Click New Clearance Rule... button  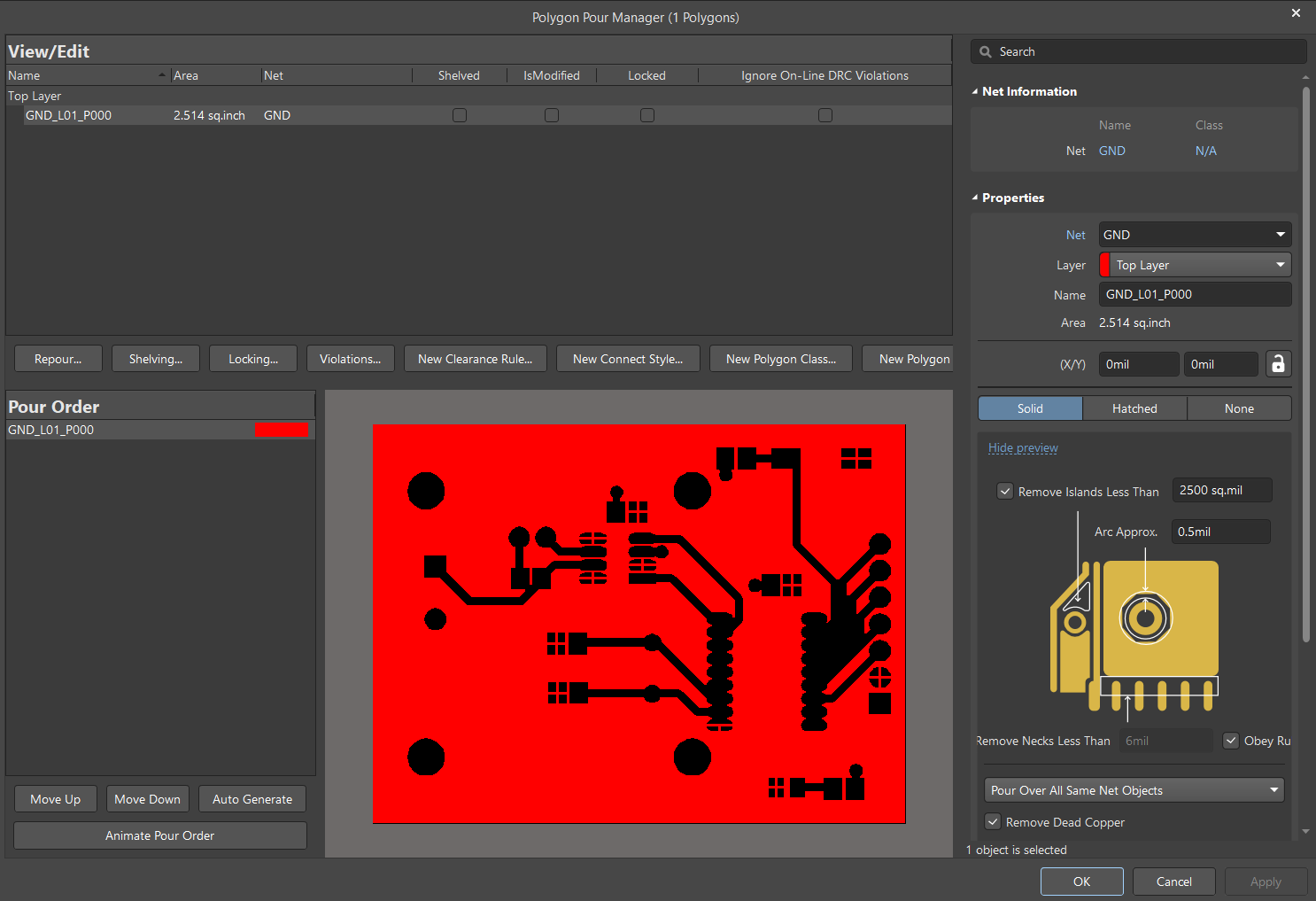click(x=476, y=359)
